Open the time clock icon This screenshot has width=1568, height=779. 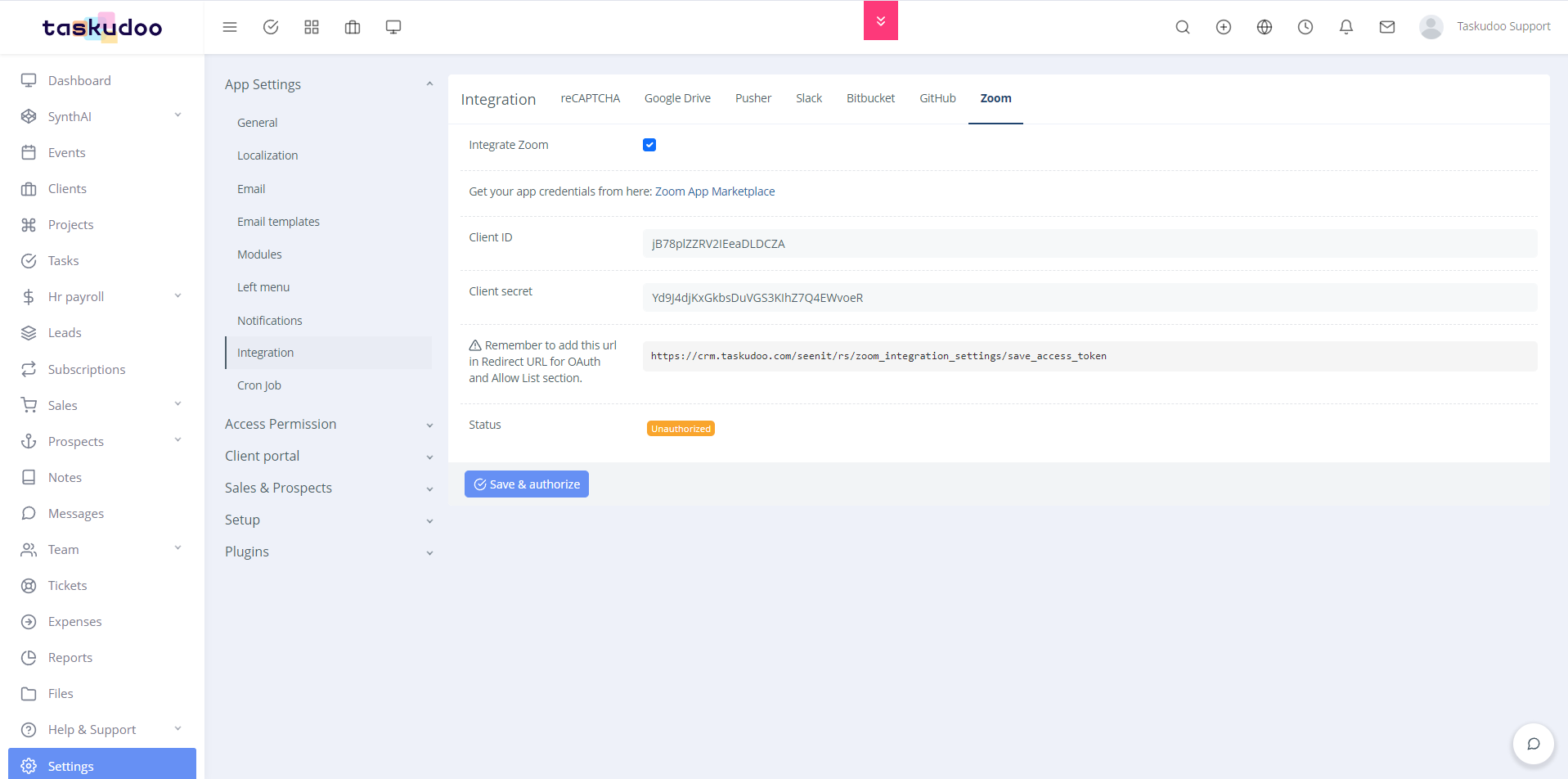coord(1305,27)
